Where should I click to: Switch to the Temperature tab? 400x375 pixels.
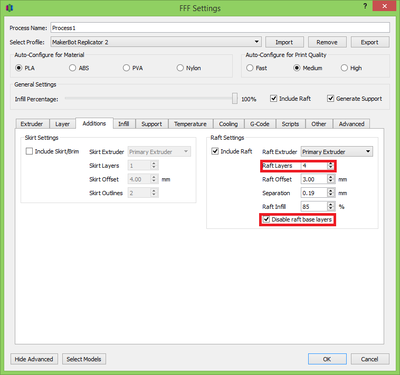(x=191, y=124)
